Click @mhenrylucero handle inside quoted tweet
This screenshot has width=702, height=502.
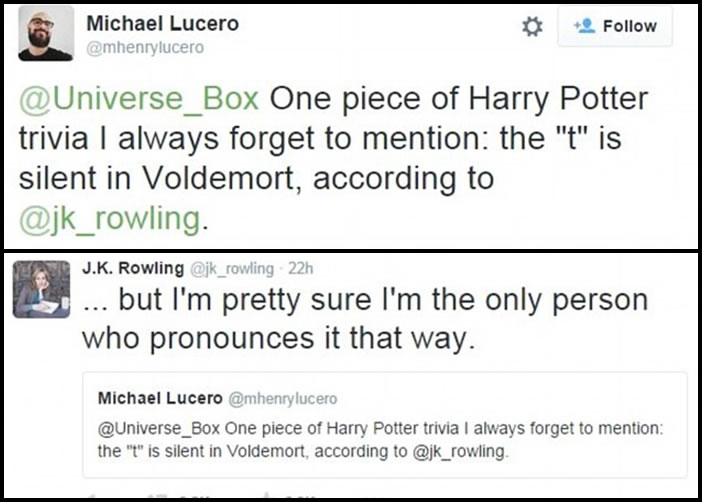283,399
